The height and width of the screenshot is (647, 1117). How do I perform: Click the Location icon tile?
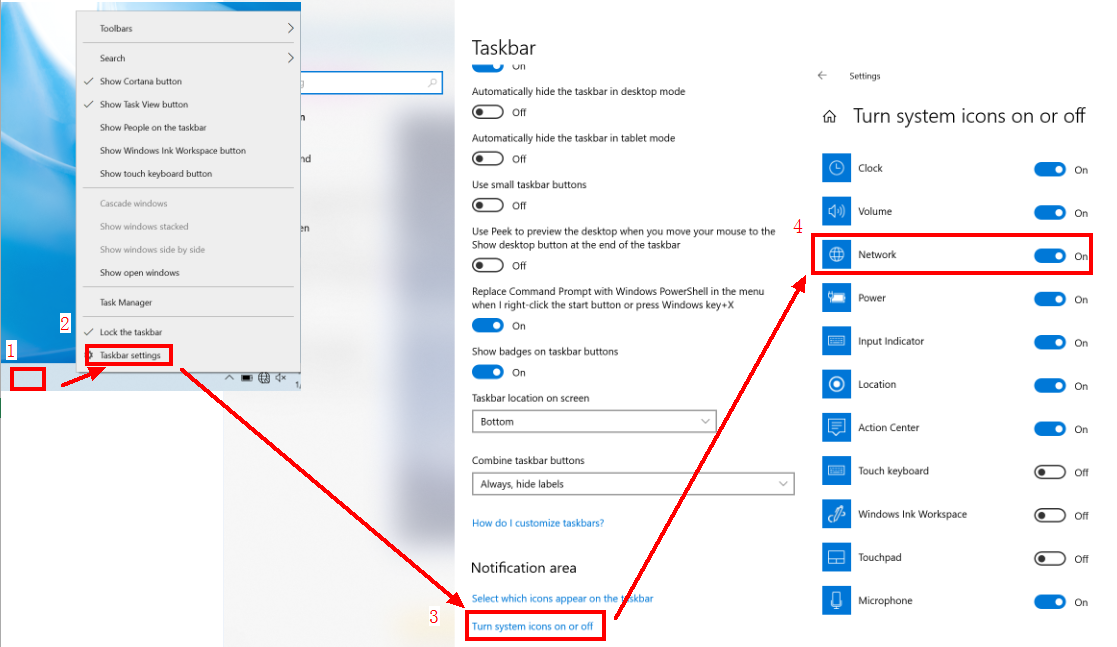tap(836, 384)
